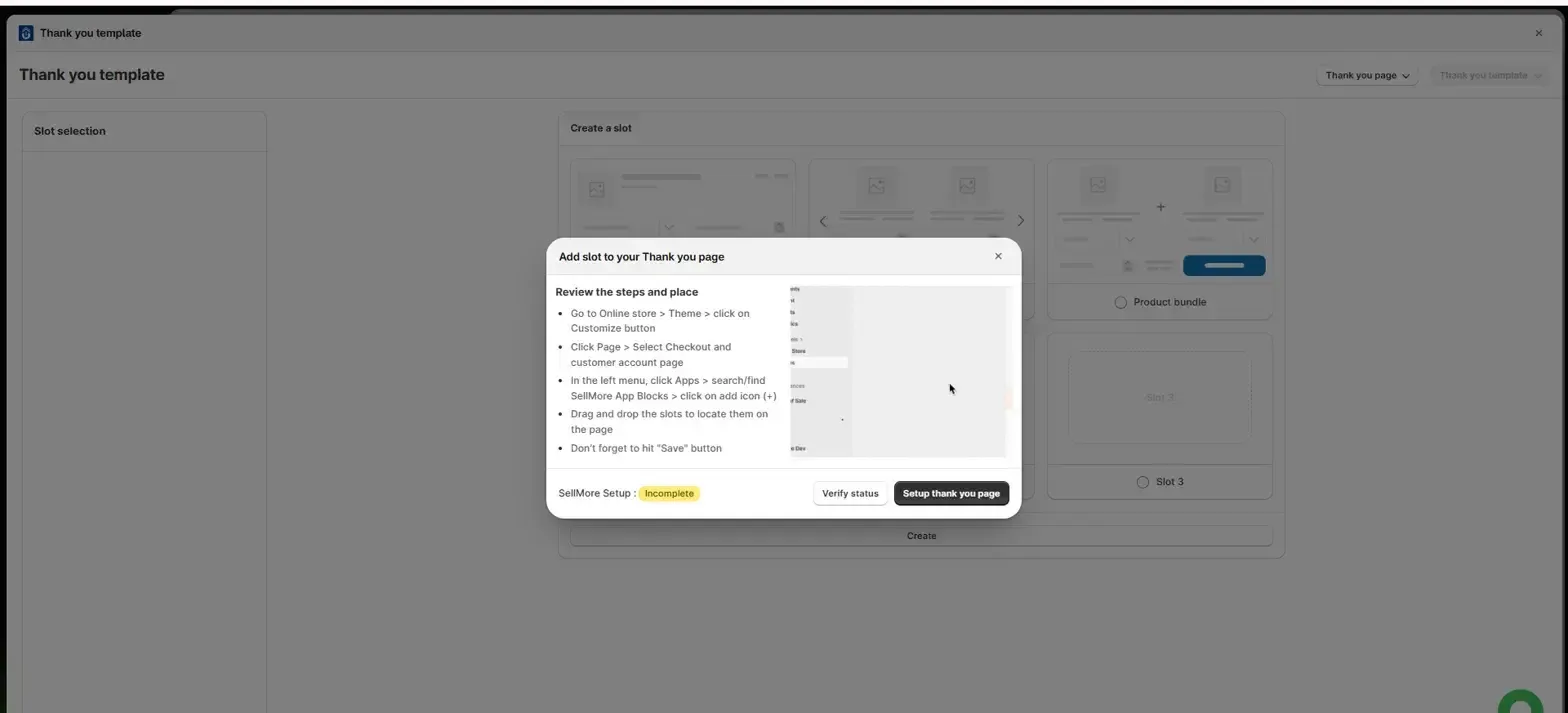
Task: Click Setup thank you page button
Action: [951, 493]
